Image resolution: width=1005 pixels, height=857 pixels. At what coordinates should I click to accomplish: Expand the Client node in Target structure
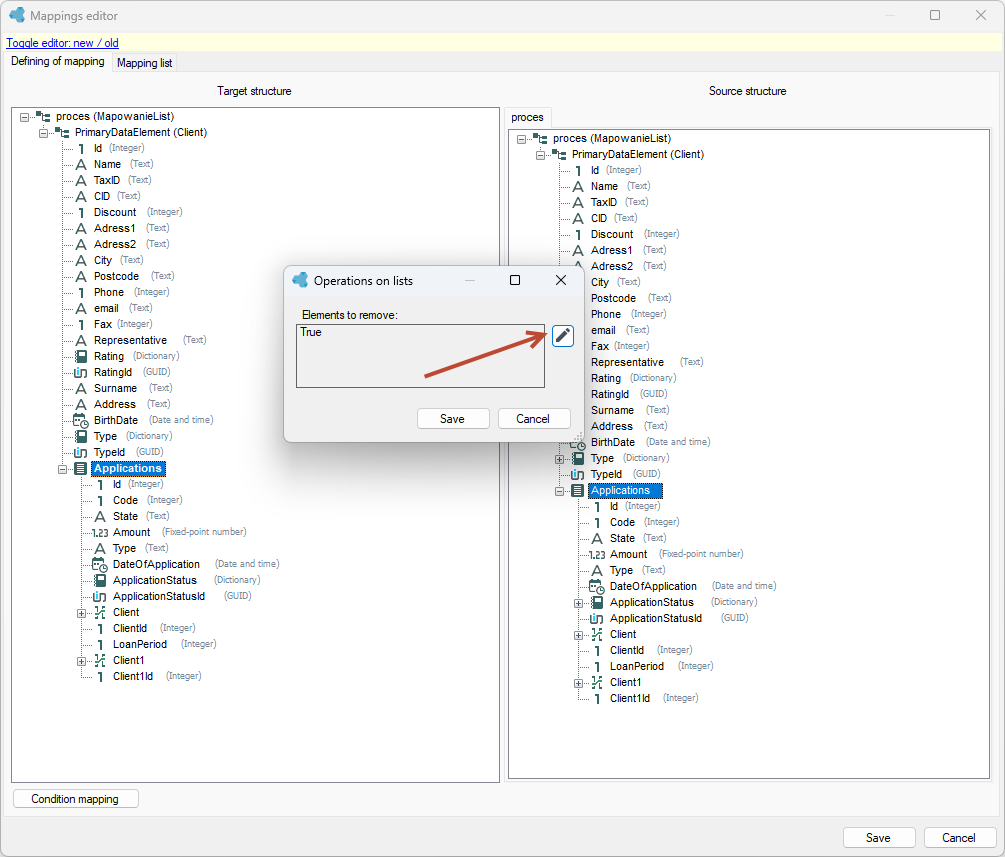(81, 613)
